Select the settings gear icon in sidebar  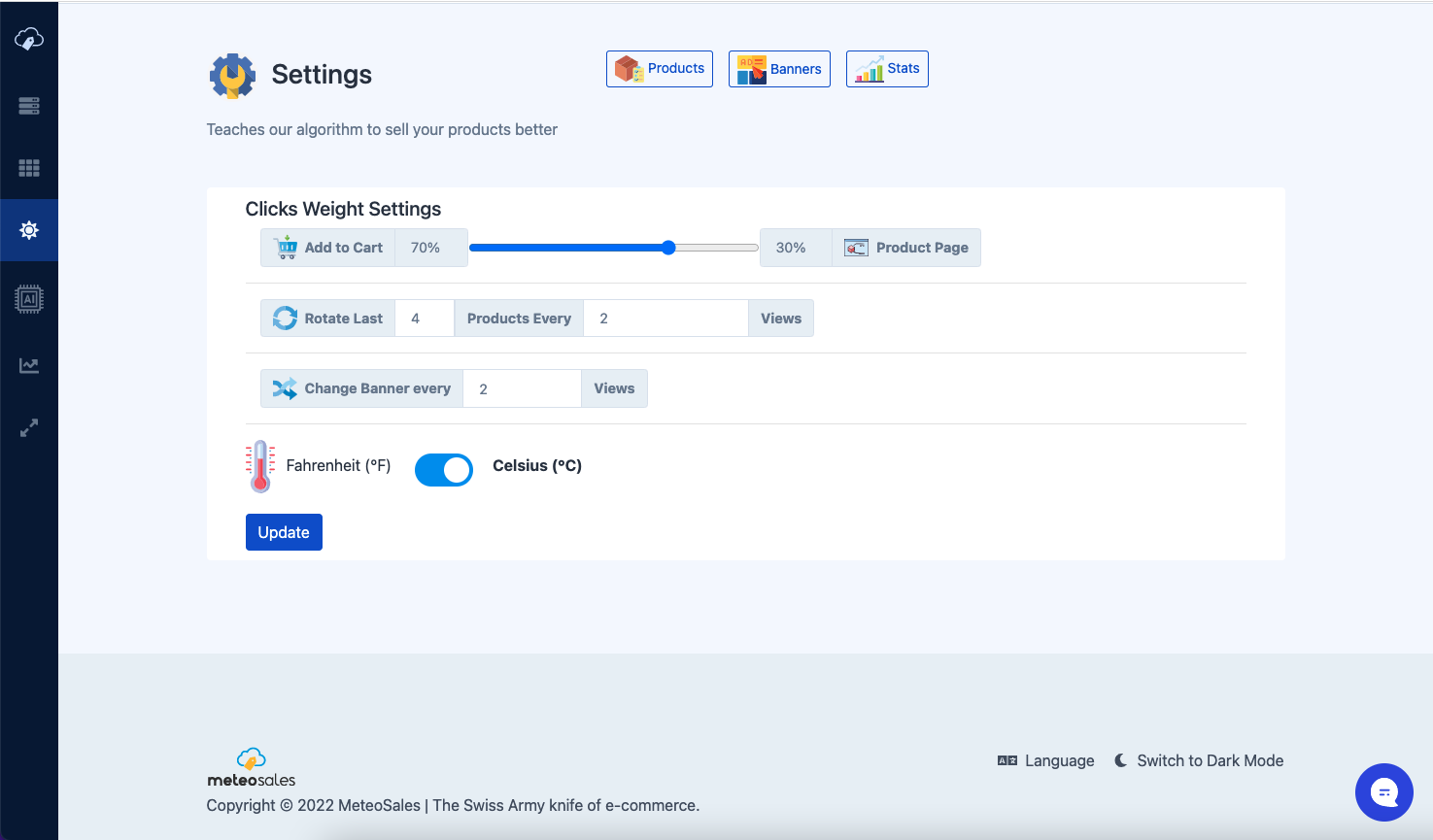click(29, 230)
